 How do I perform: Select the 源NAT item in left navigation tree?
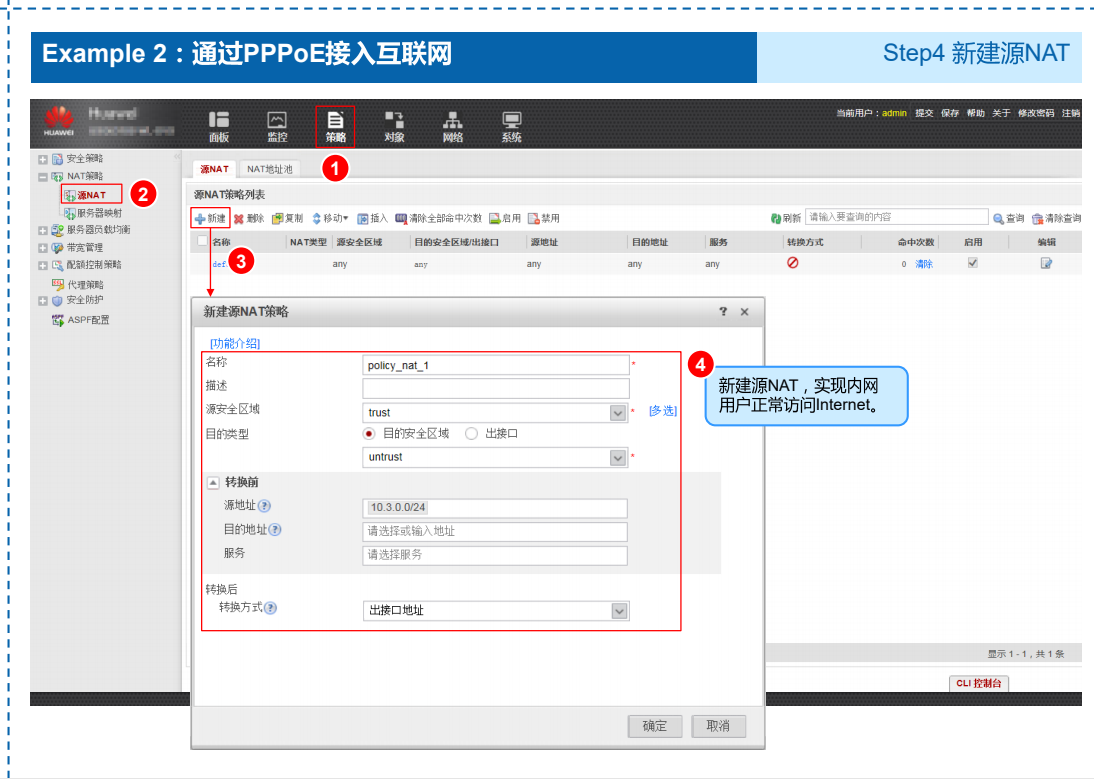90,194
